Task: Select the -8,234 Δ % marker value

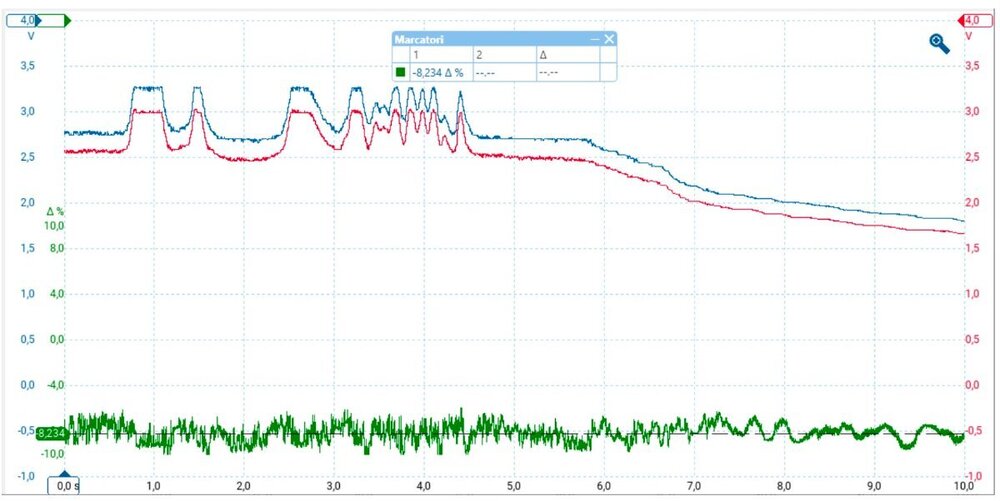Action: pyautogui.click(x=437, y=72)
